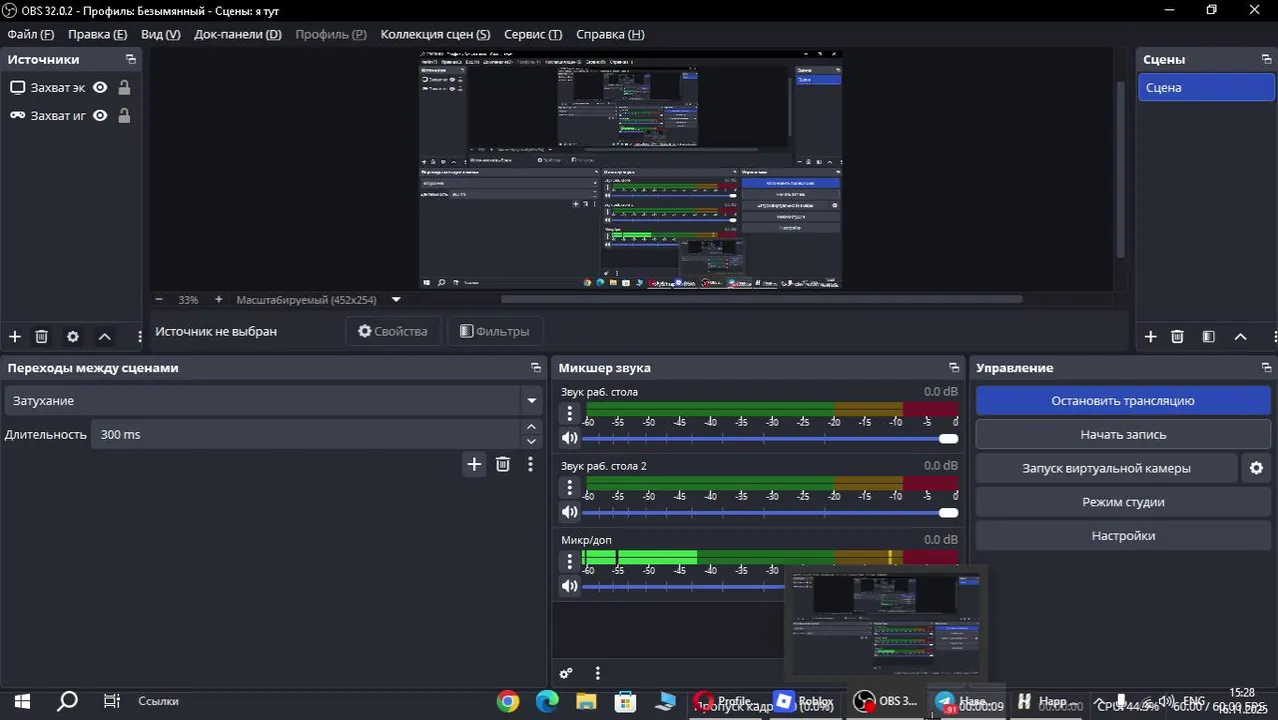Increase transition duration with up arrow

coord(531,427)
